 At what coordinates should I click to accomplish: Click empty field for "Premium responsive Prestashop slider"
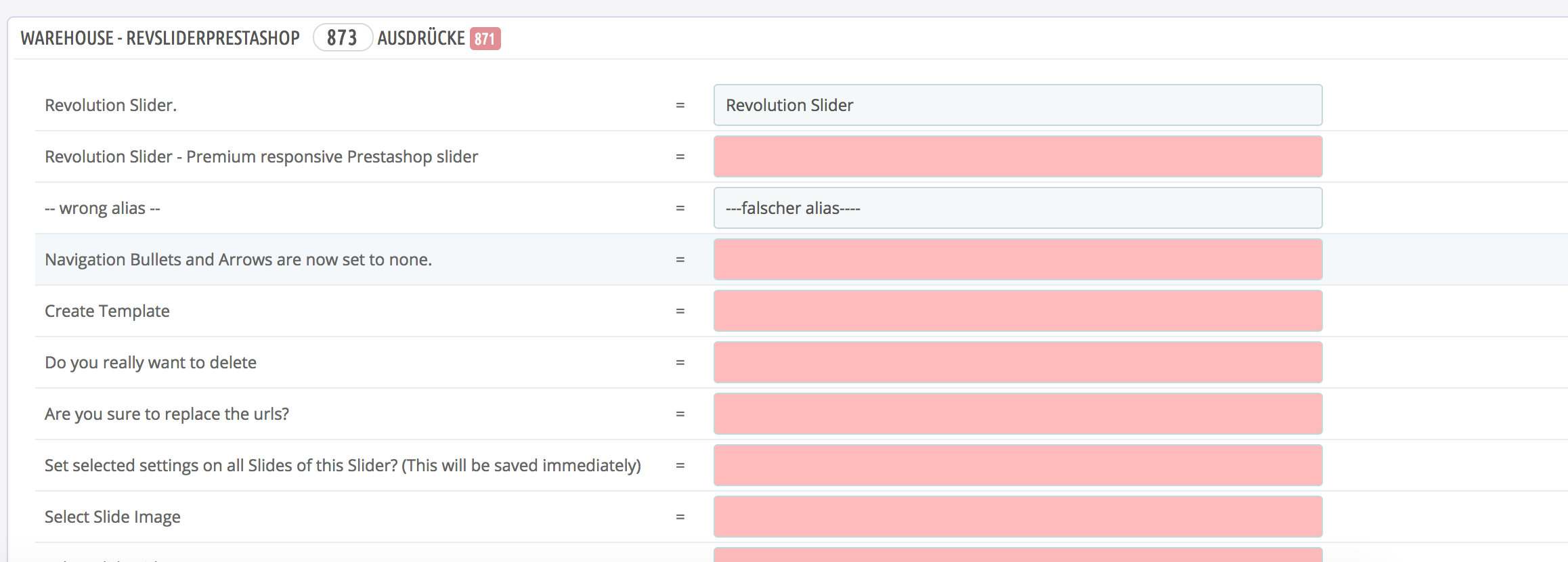click(x=1018, y=156)
